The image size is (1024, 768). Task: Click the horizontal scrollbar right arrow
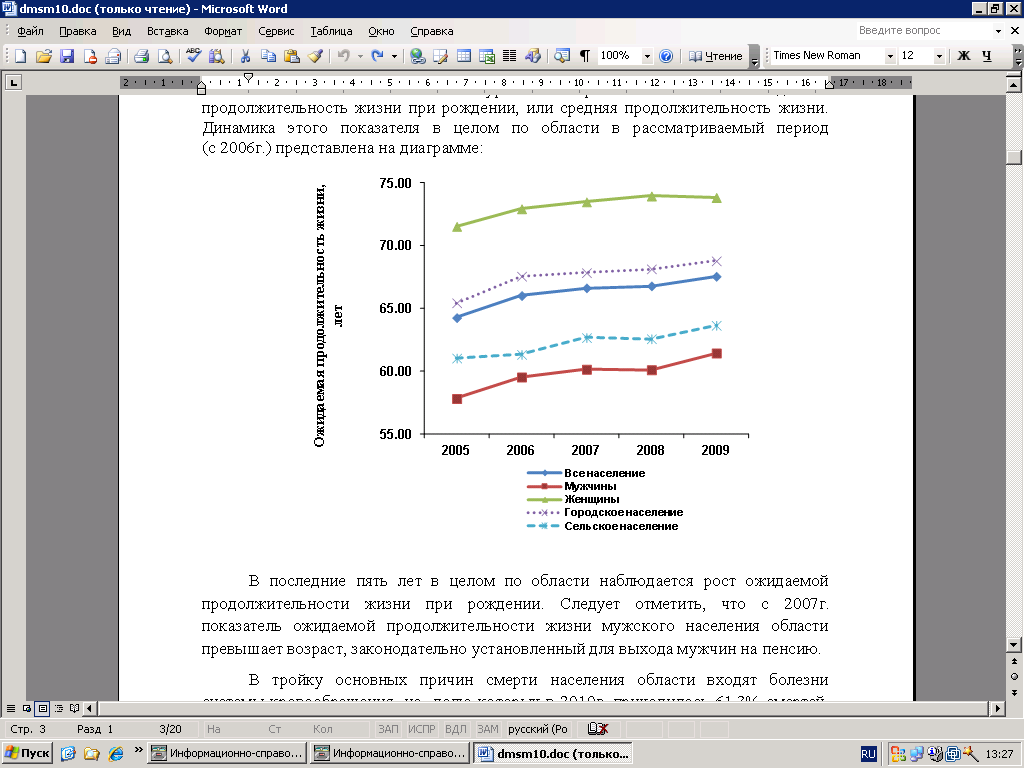point(997,708)
